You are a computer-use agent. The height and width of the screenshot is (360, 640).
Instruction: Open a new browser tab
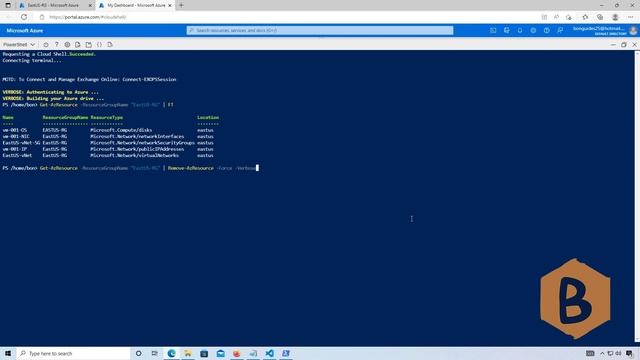(x=181, y=5)
